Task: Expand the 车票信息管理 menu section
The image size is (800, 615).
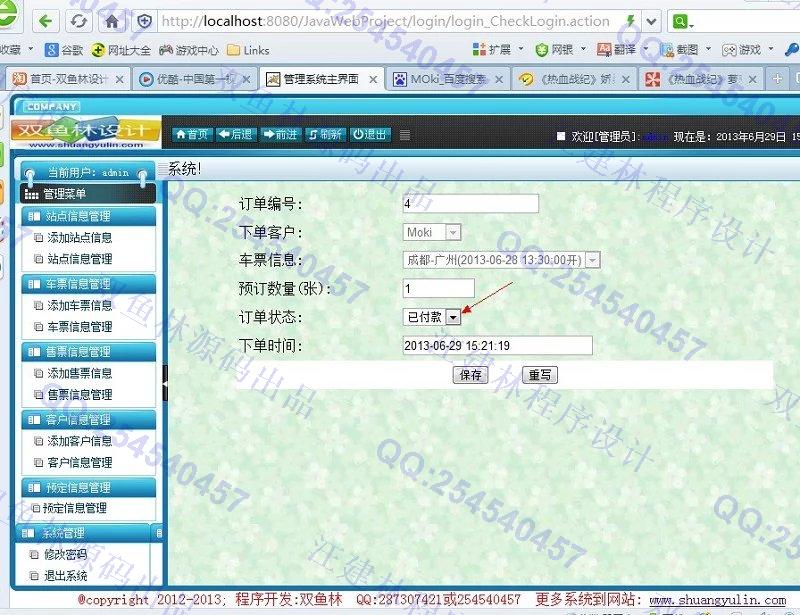Action: pyautogui.click(x=89, y=284)
